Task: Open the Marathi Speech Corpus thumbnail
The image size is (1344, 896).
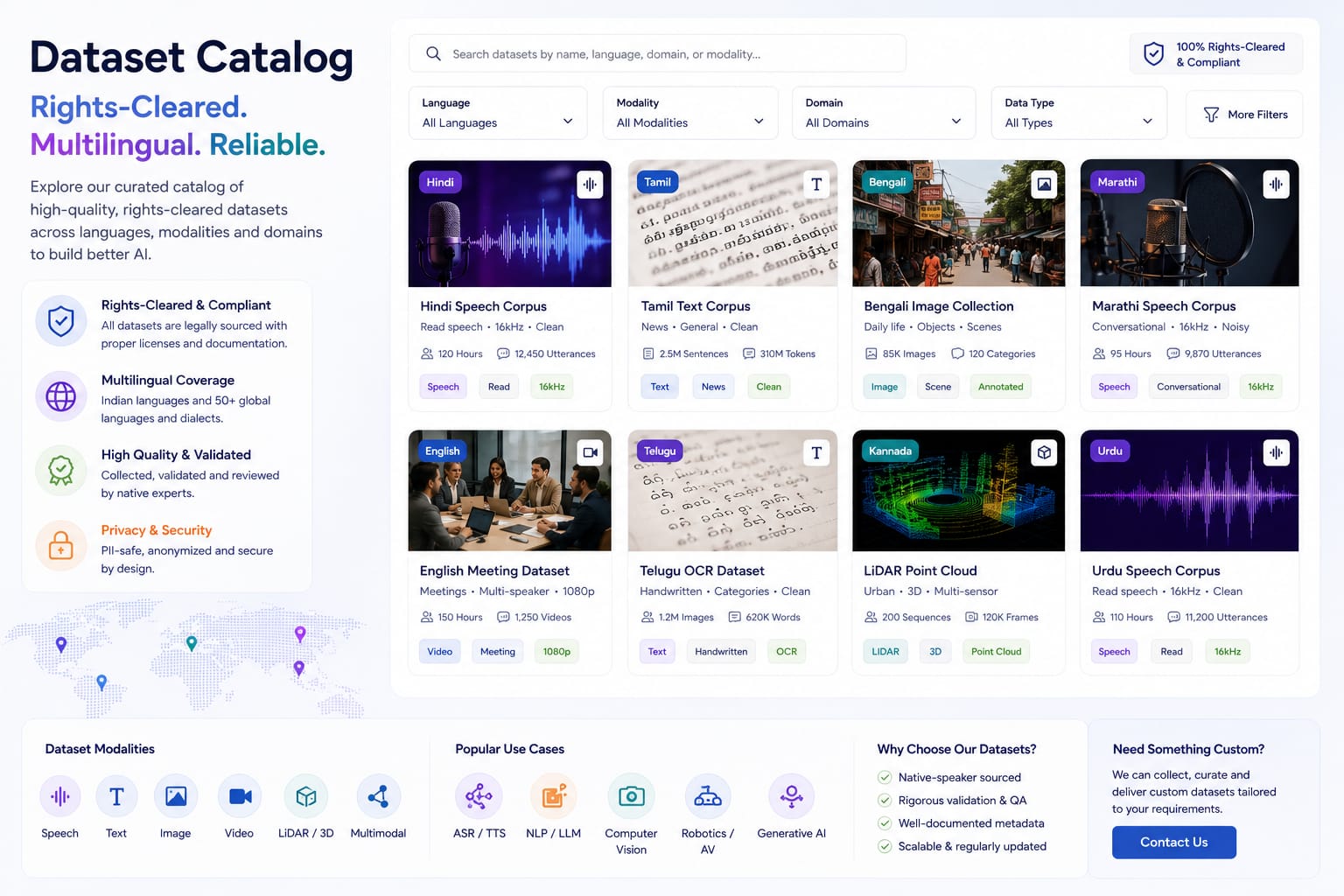Action: [x=1189, y=223]
